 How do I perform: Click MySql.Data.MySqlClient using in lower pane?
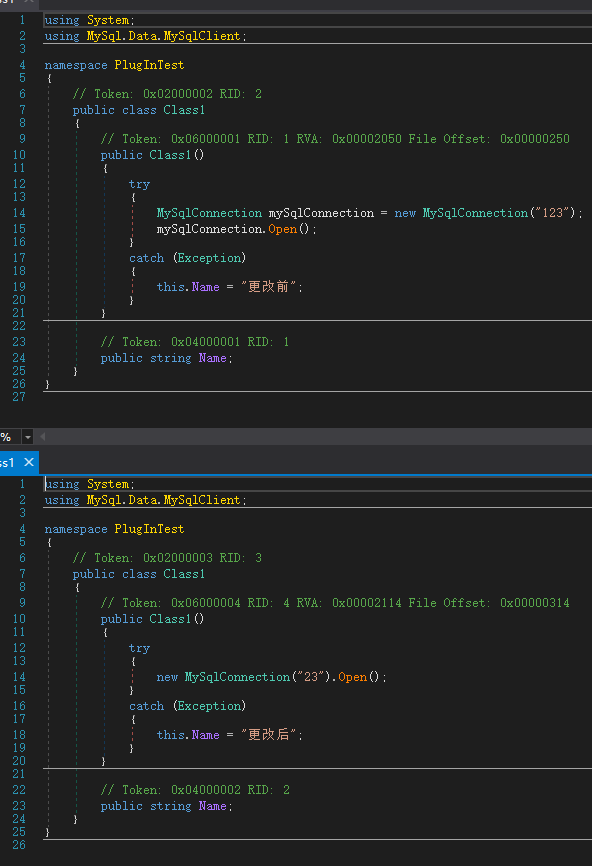point(163,500)
